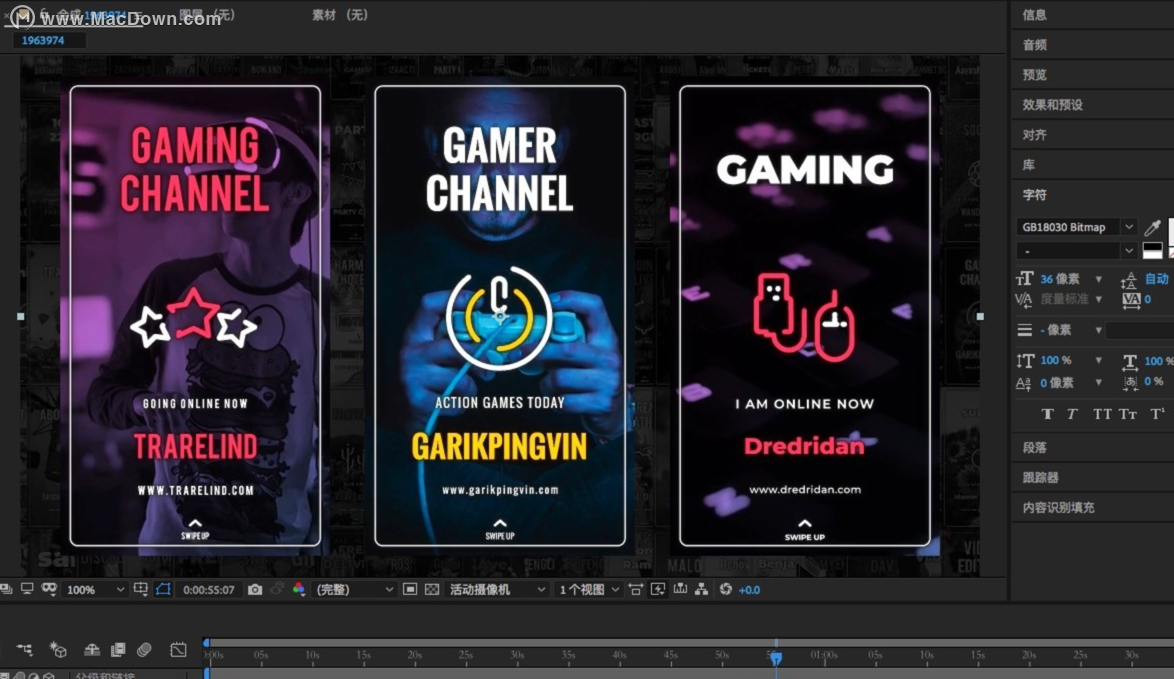This screenshot has width=1174, height=679.
Task: Click the line spacing 像素 stroke width icon
Action: click(1024, 330)
